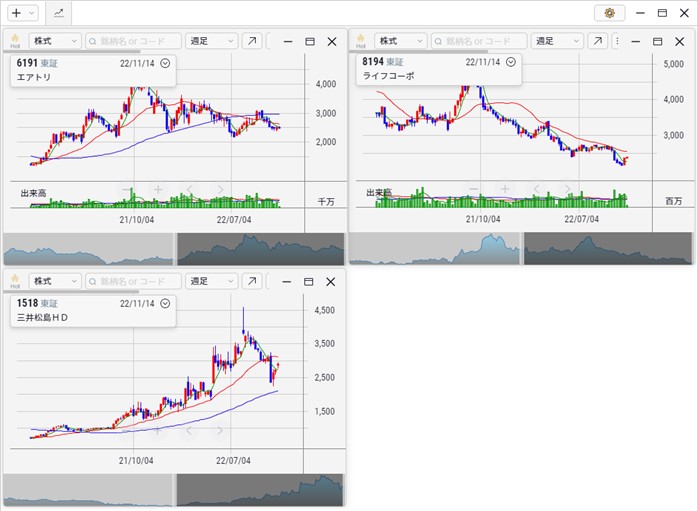Open the 株式 dropdown in the 1518 panel
Image resolution: width=698 pixels, height=511 pixels.
pos(55,281)
